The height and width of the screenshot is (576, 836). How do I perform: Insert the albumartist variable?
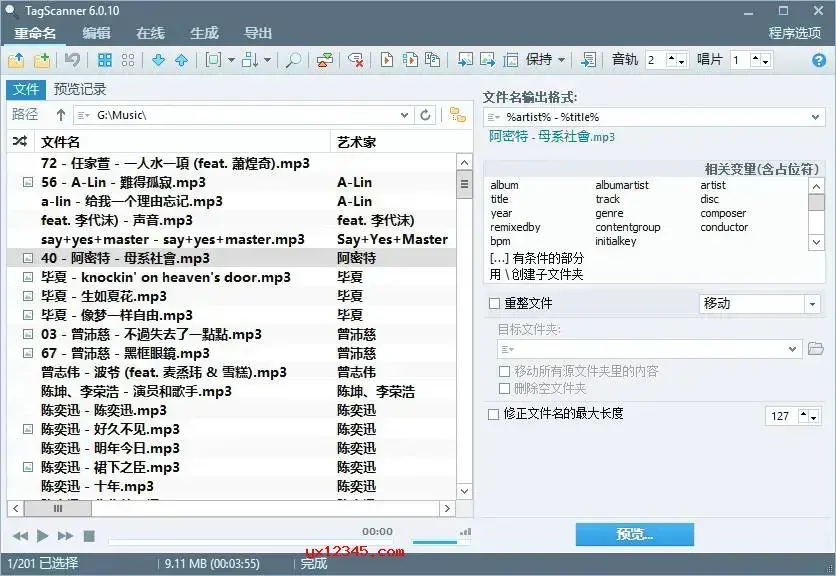point(622,185)
